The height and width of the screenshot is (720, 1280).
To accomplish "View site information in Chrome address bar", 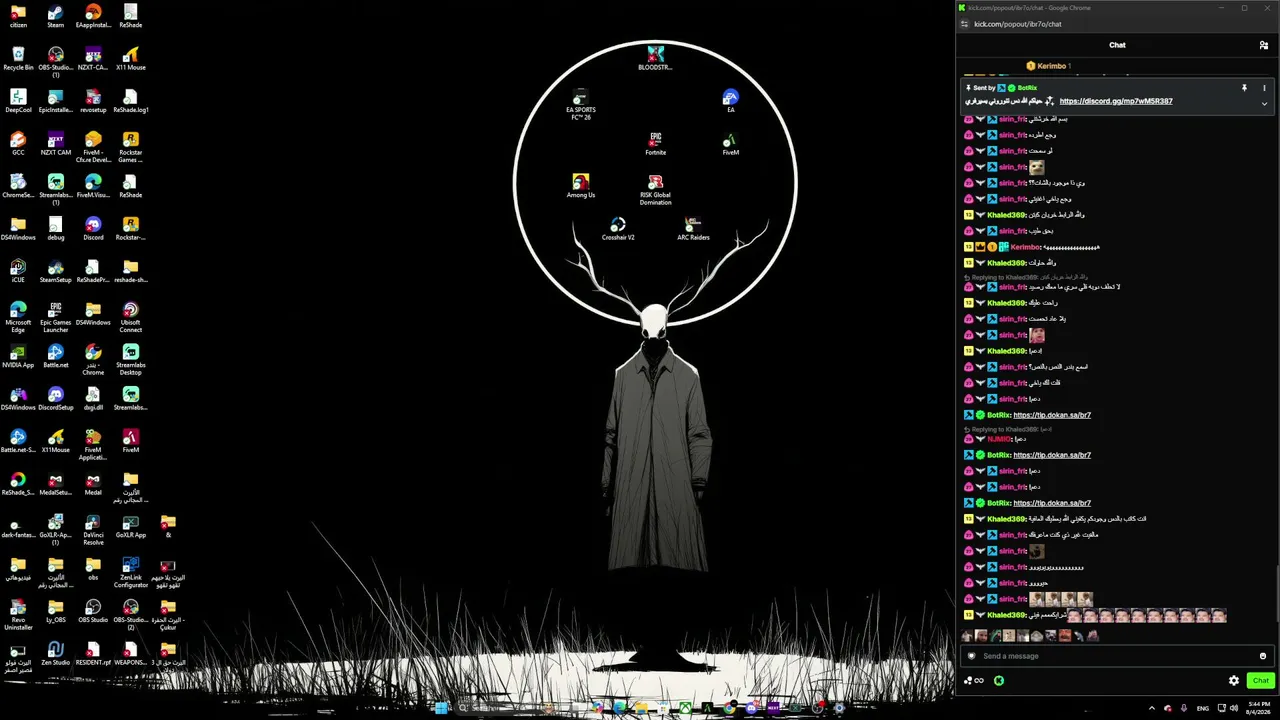I will click(964, 24).
